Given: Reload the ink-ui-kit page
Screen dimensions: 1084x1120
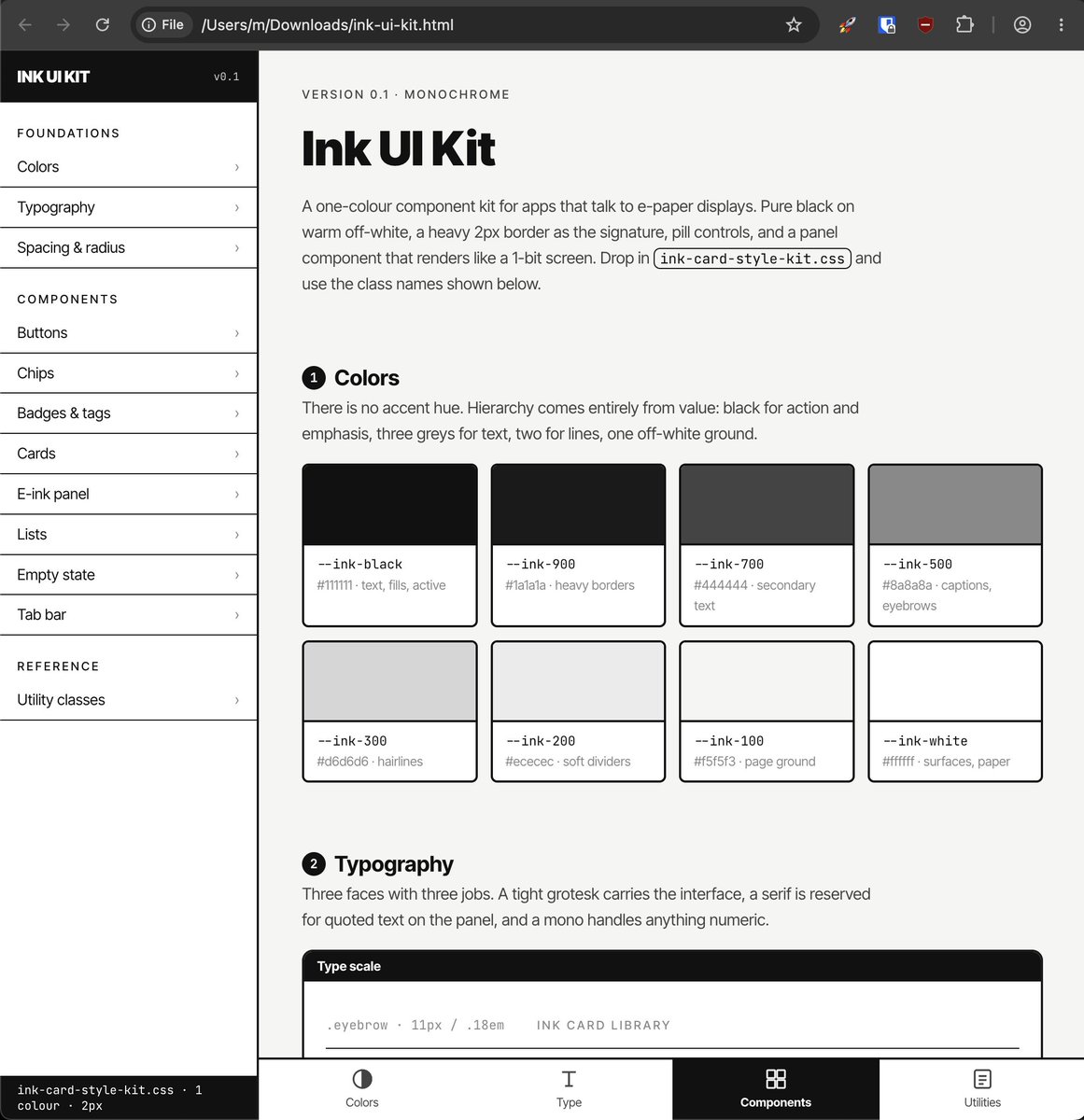Looking at the screenshot, I should pyautogui.click(x=103, y=25).
